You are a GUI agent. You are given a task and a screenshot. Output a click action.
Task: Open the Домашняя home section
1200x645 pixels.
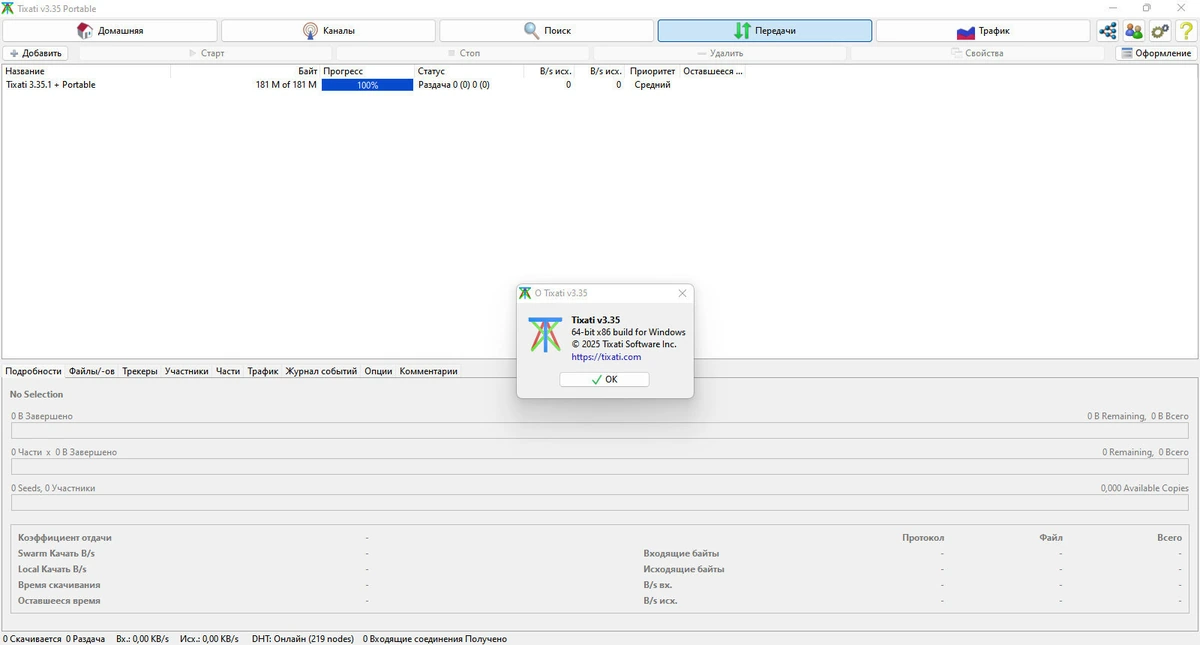point(109,31)
